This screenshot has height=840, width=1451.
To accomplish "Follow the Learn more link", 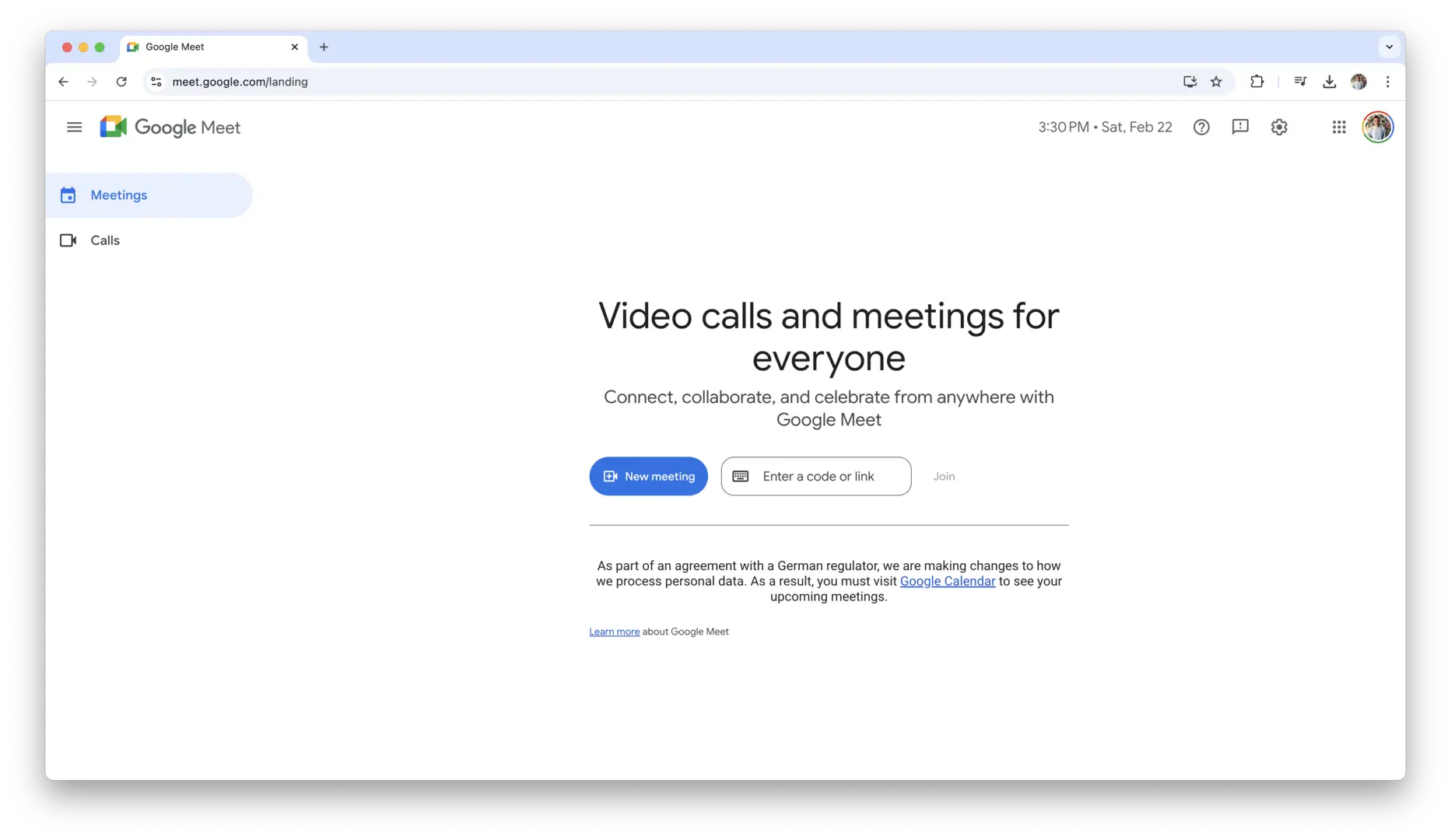I will point(614,632).
